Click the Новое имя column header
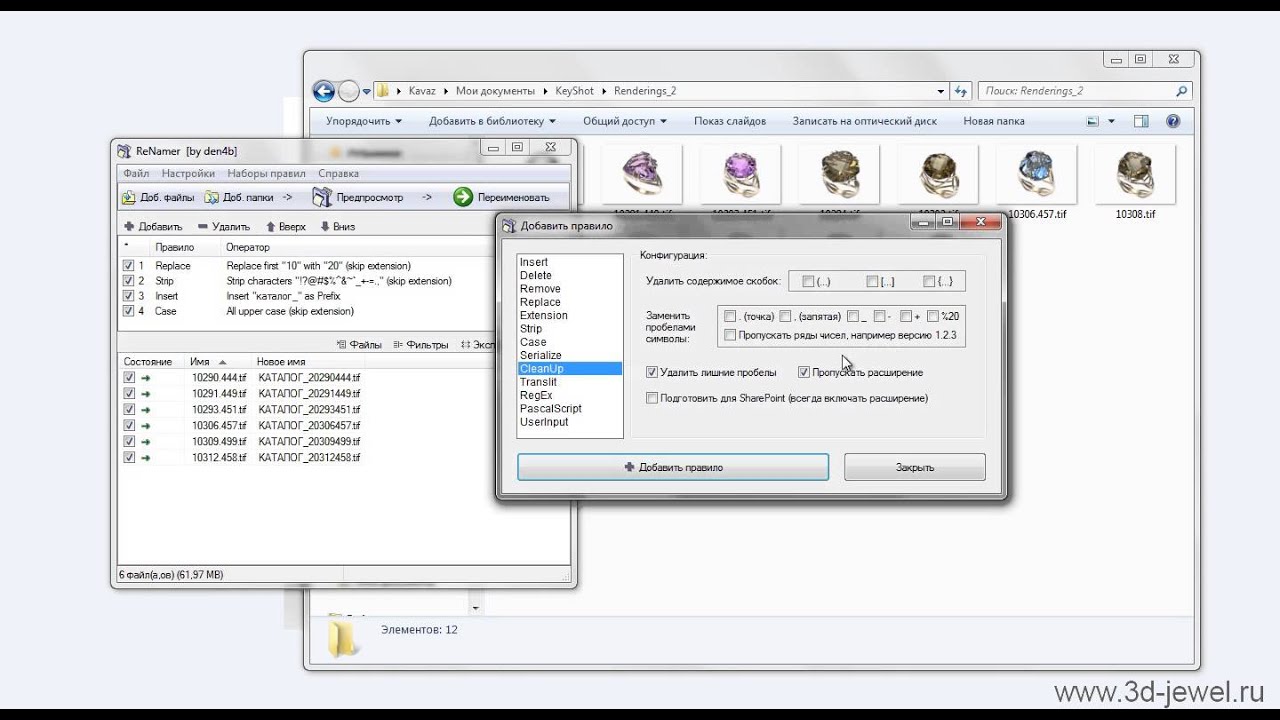Image resolution: width=1280 pixels, height=720 pixels. [x=281, y=361]
